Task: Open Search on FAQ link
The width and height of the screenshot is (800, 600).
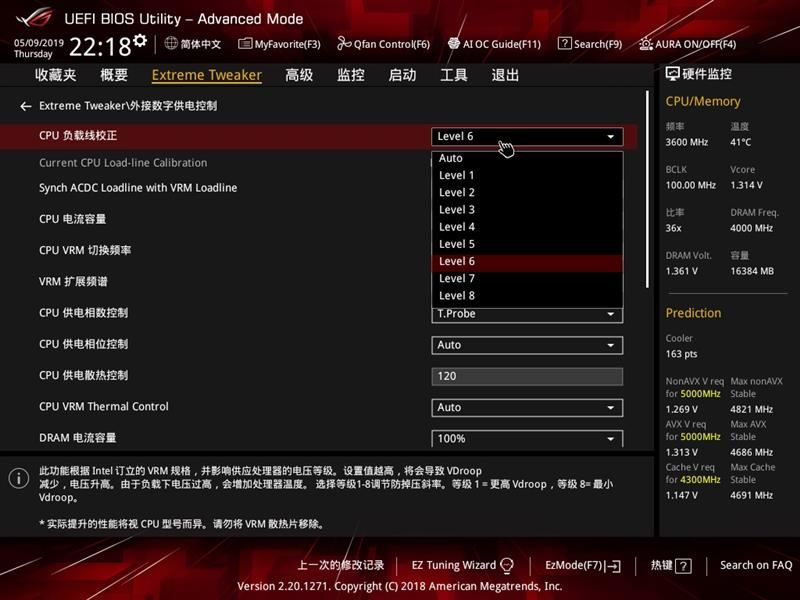Action: (x=756, y=565)
